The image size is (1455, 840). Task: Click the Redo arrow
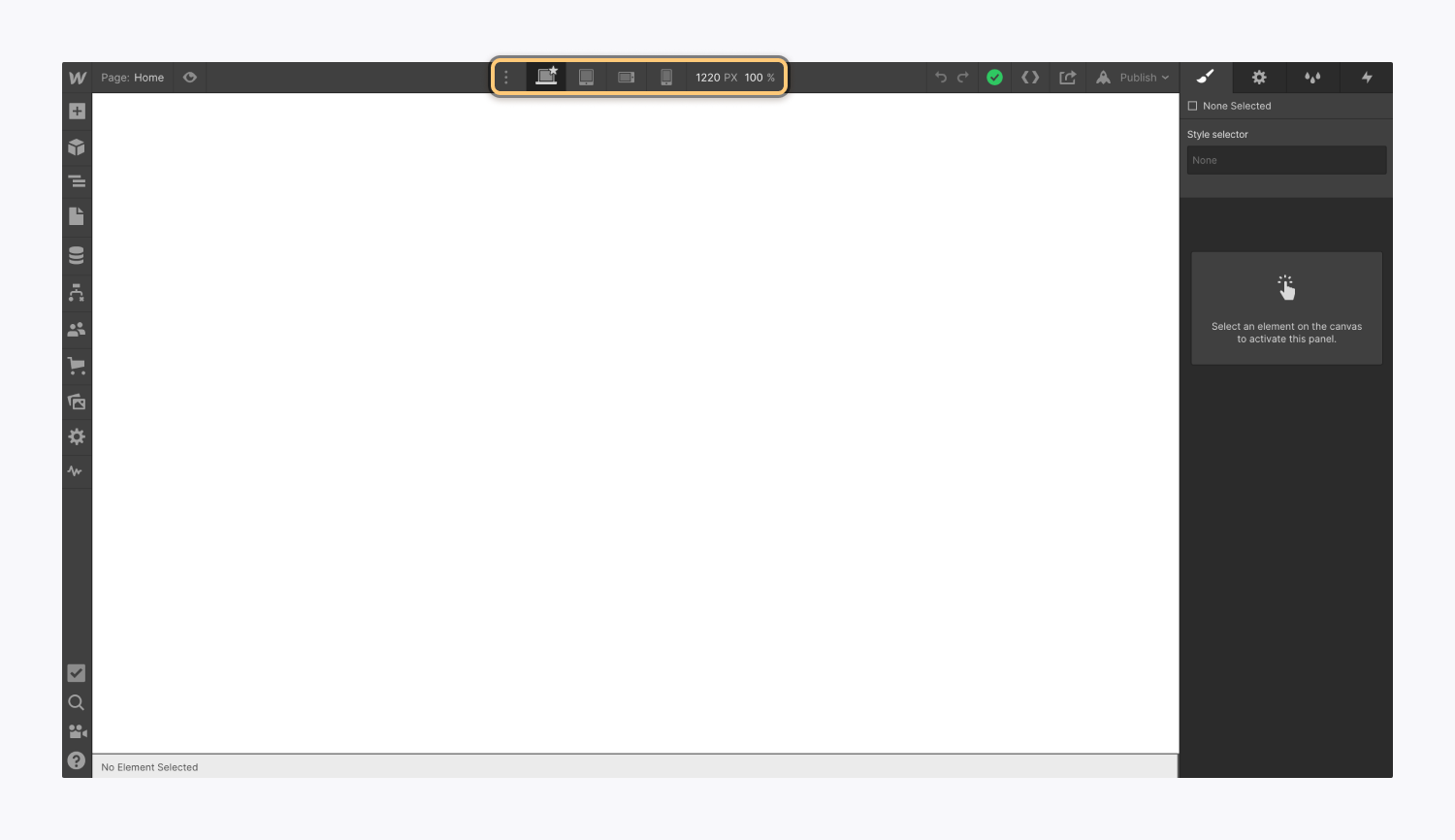963,78
